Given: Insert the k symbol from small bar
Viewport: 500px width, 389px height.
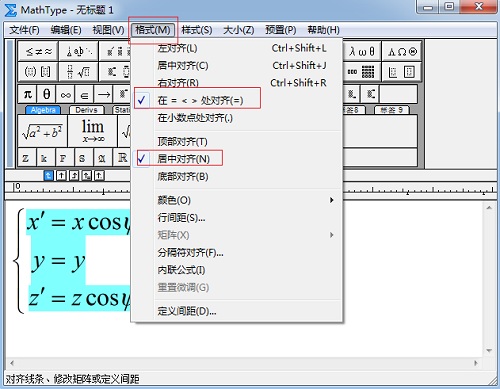Looking at the screenshot, I should pos(44,158).
